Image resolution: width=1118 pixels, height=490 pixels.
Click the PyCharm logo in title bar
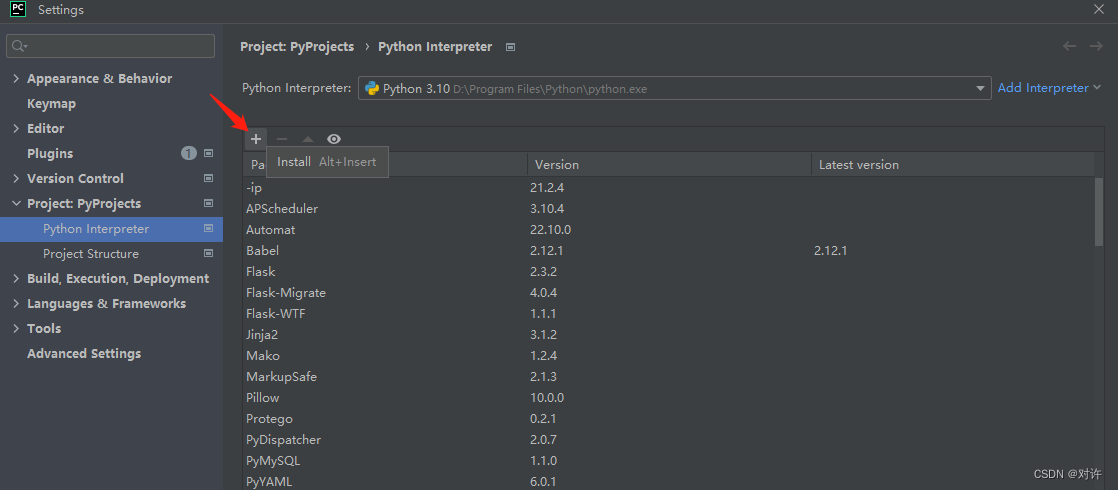(19, 9)
